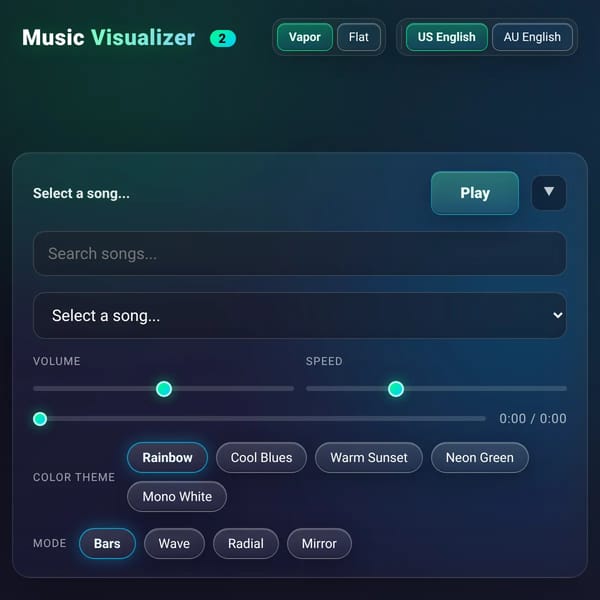Click the VOLUME label
The width and height of the screenshot is (600, 600).
[57, 361]
